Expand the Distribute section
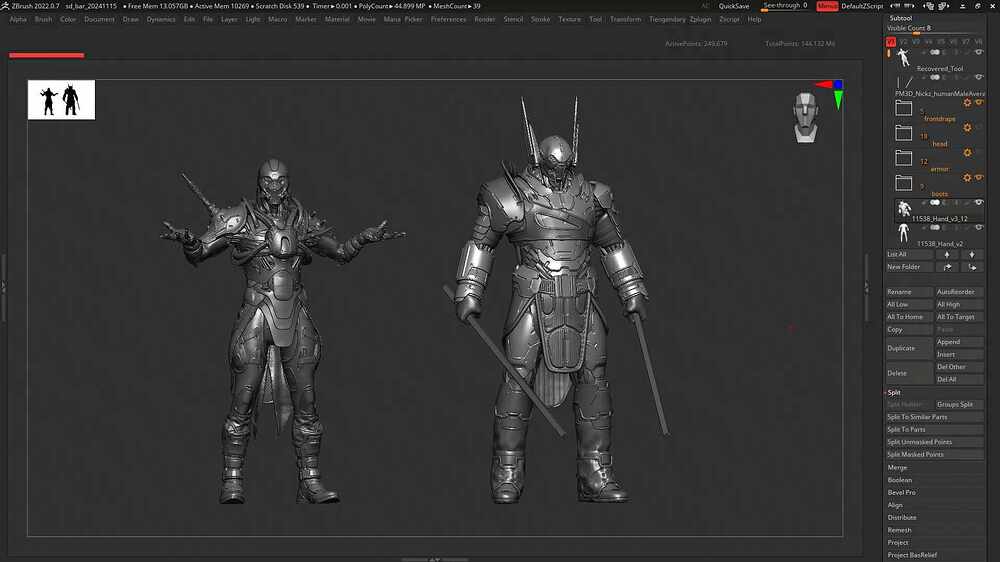The height and width of the screenshot is (562, 1000). point(902,517)
